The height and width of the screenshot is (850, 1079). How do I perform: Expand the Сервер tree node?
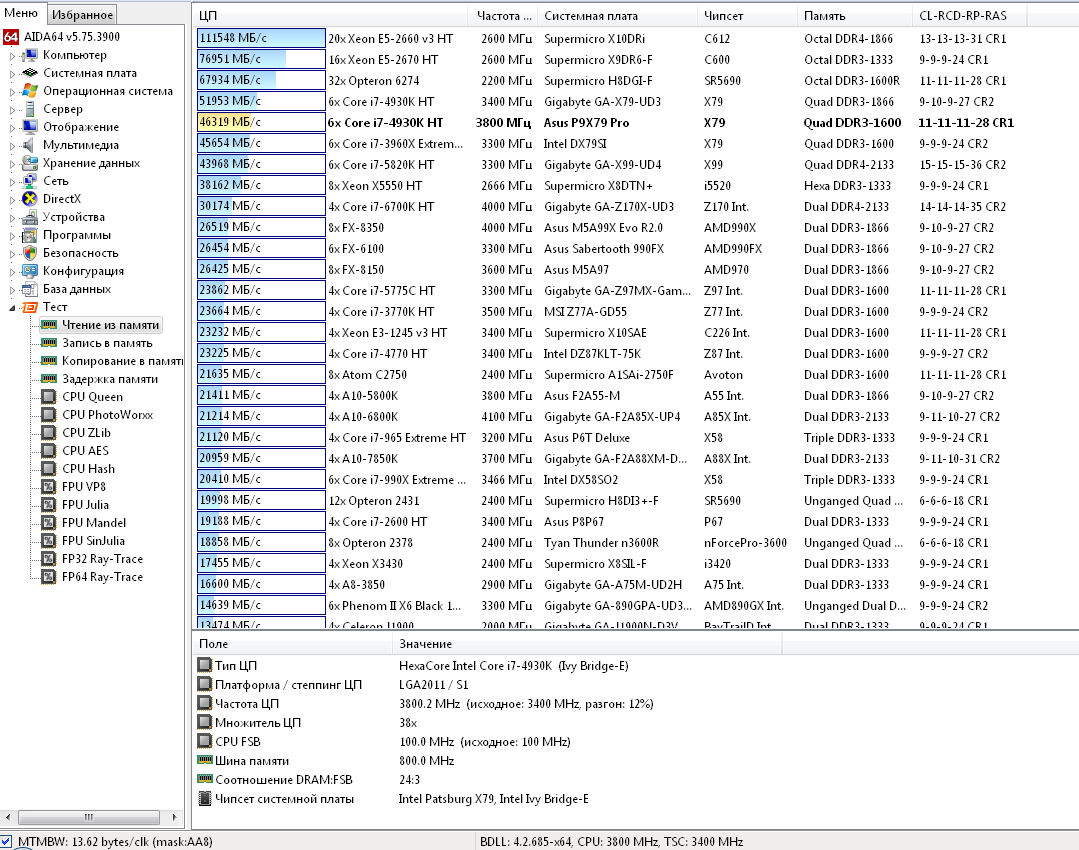pos(12,109)
